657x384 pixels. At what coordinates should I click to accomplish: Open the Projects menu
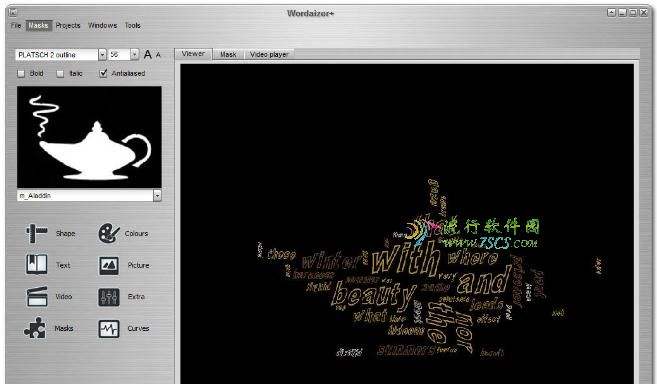(x=68, y=26)
